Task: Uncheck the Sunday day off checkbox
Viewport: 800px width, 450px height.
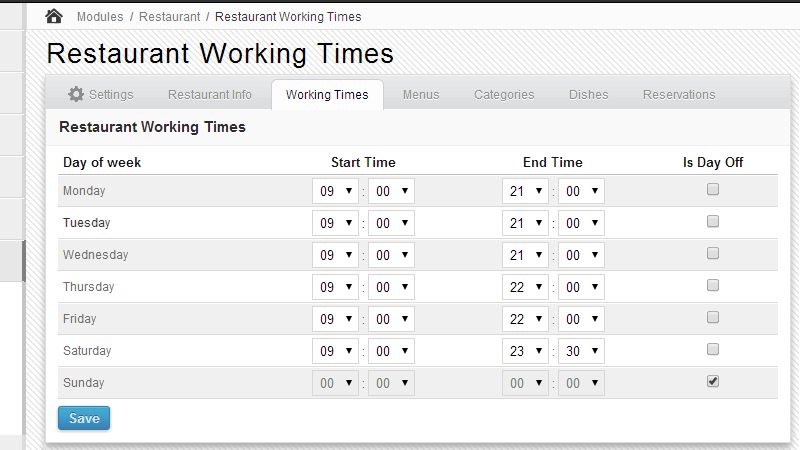Action: (713, 381)
